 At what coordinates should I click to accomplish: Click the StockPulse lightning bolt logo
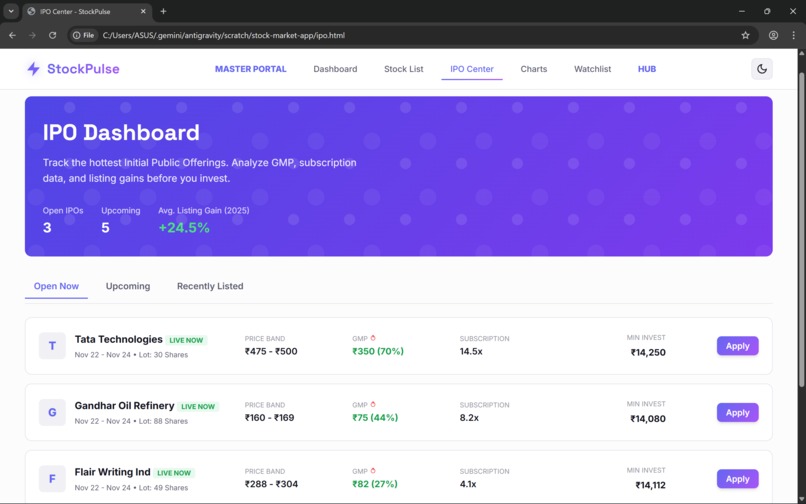tap(33, 69)
